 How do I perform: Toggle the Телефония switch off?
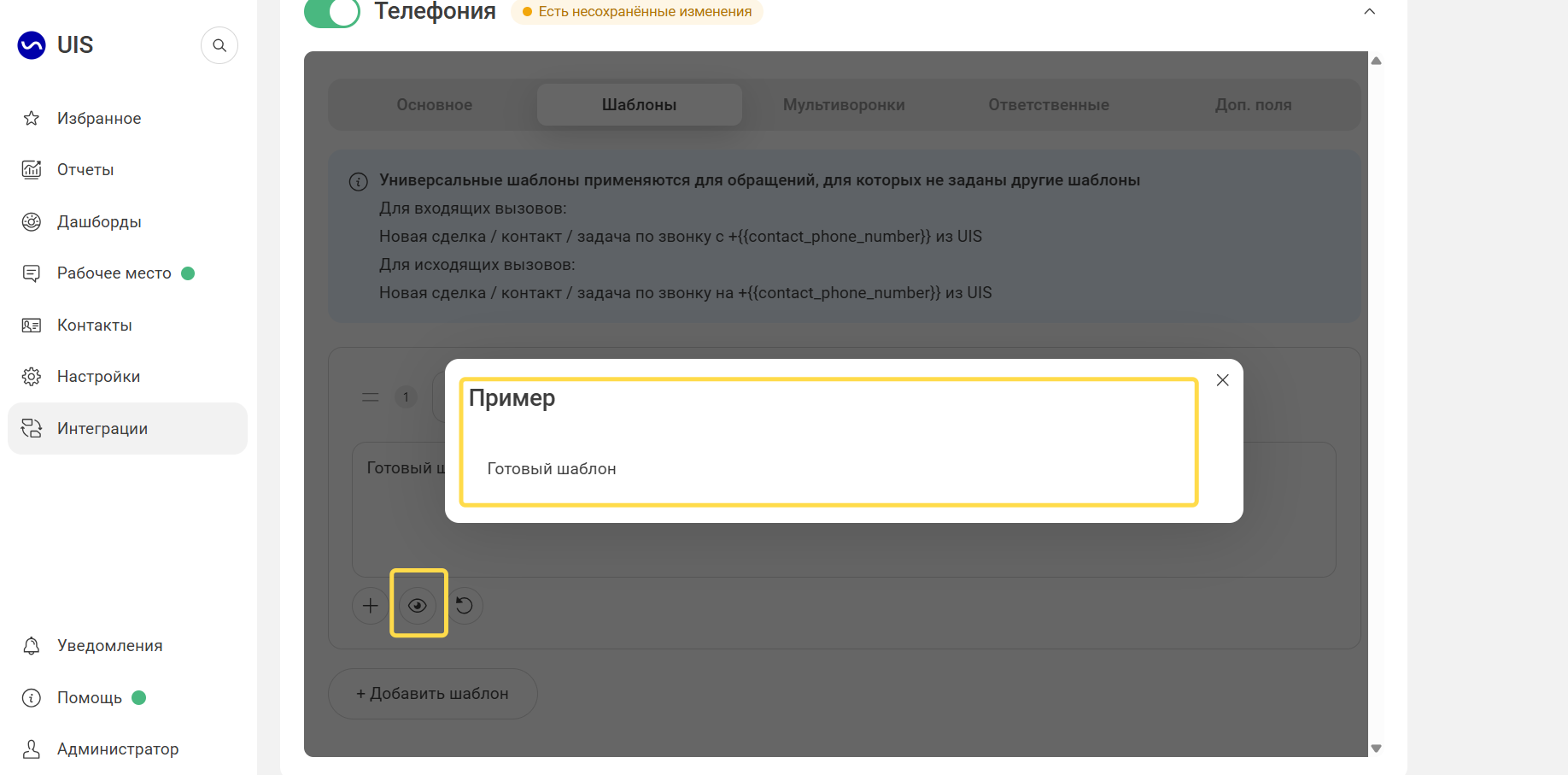(x=332, y=12)
